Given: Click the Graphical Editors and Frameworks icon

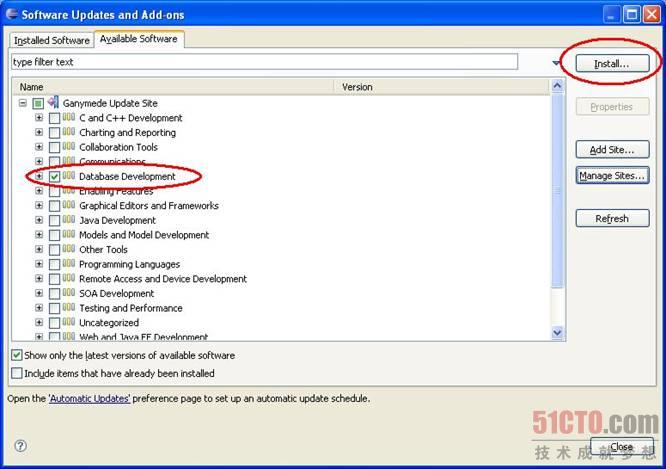Looking at the screenshot, I should pyautogui.click(x=69, y=205).
